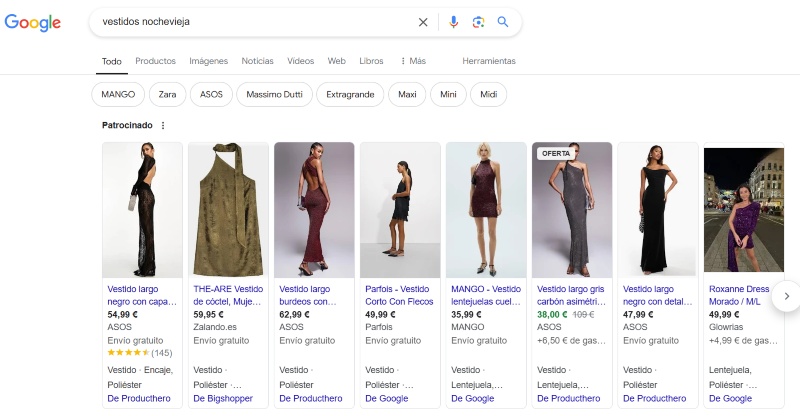This screenshot has width=800, height=416.
Task: Switch to the Web tab
Action: pyautogui.click(x=336, y=61)
